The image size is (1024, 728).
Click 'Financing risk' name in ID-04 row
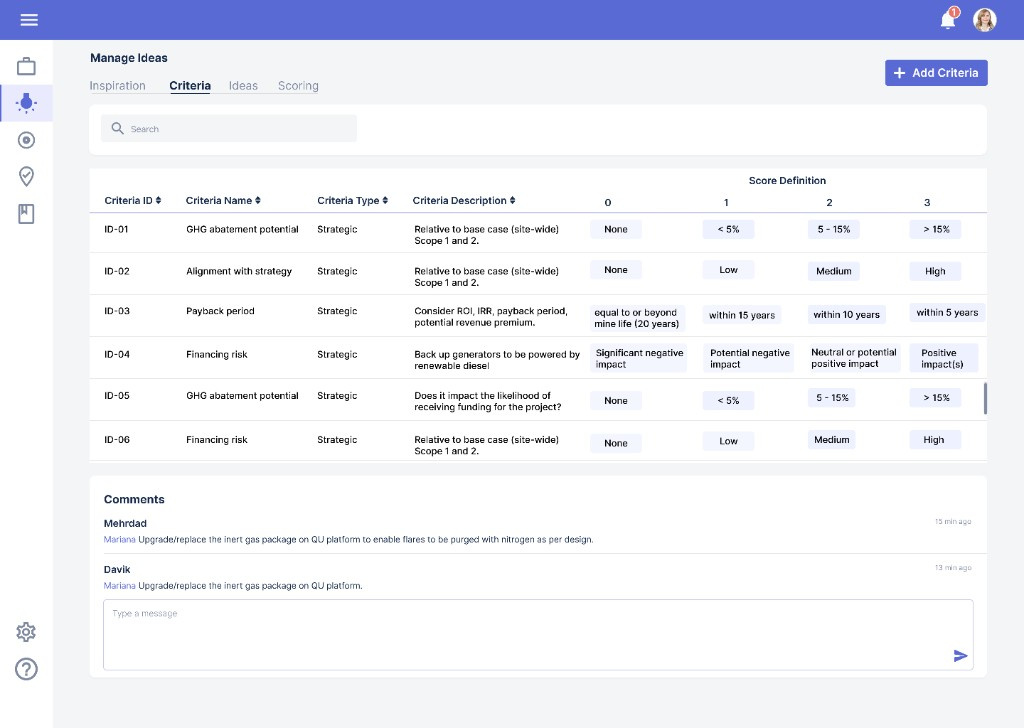[x=217, y=355]
